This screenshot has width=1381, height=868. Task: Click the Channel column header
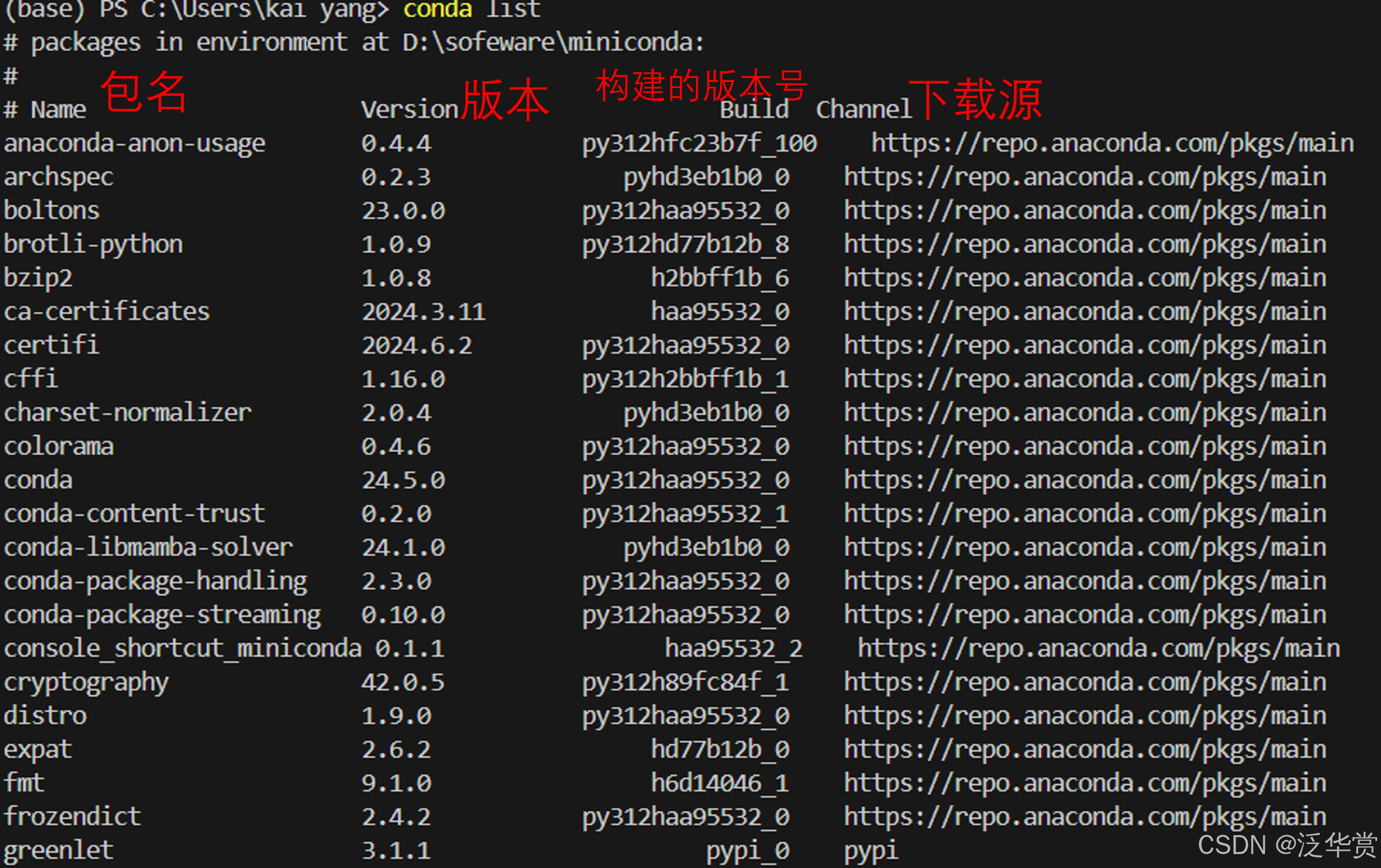tap(863, 110)
